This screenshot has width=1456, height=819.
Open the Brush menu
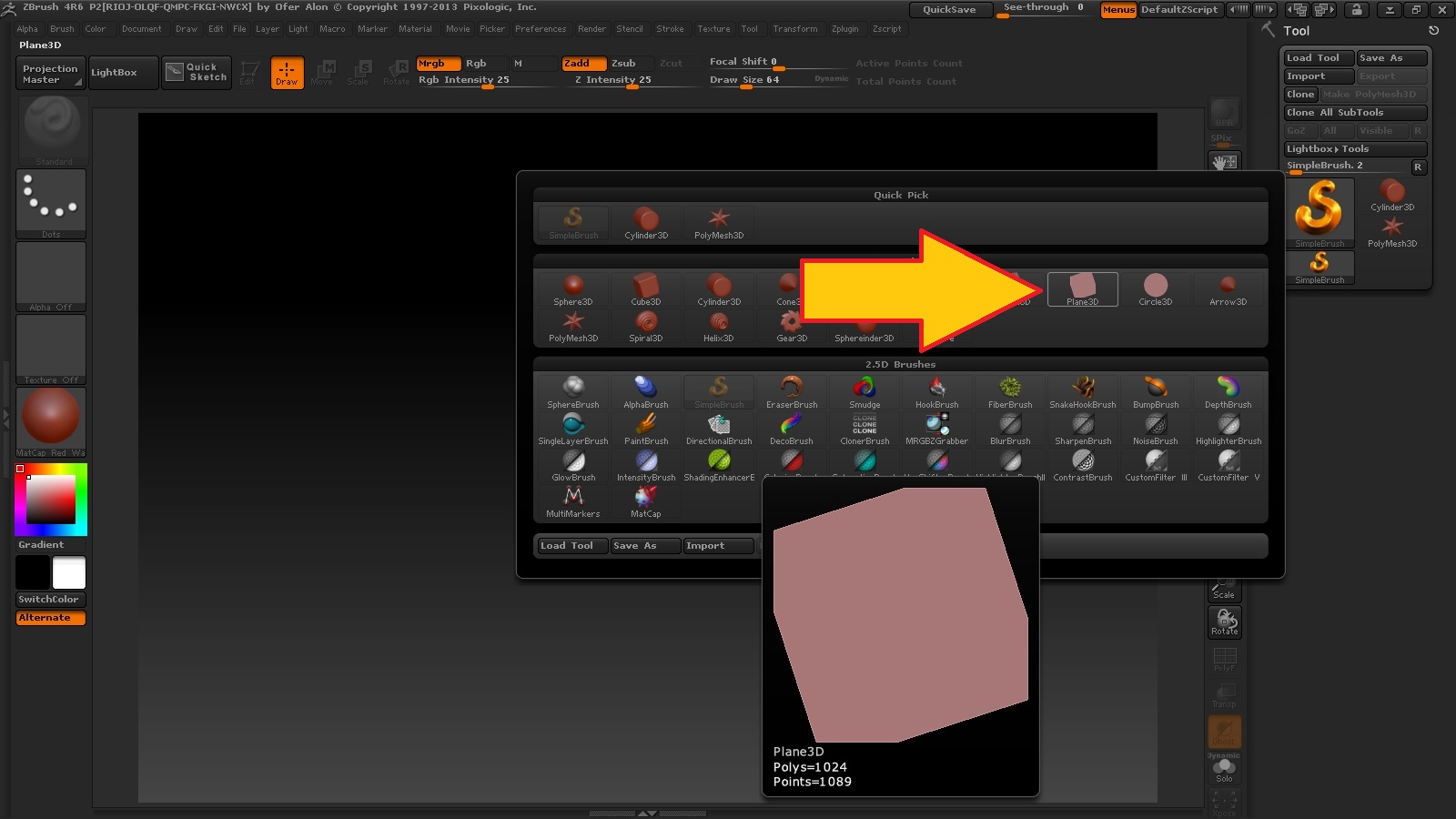click(62, 29)
